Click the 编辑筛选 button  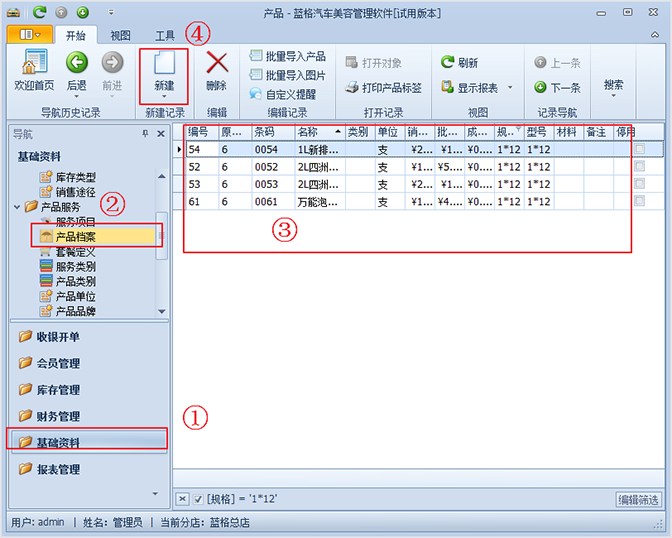pos(638,499)
